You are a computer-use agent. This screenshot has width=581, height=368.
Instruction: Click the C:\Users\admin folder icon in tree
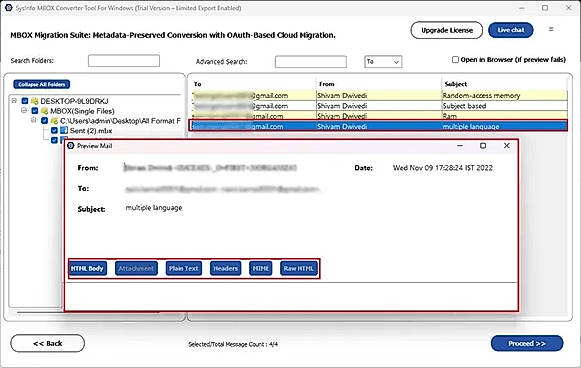point(54,121)
